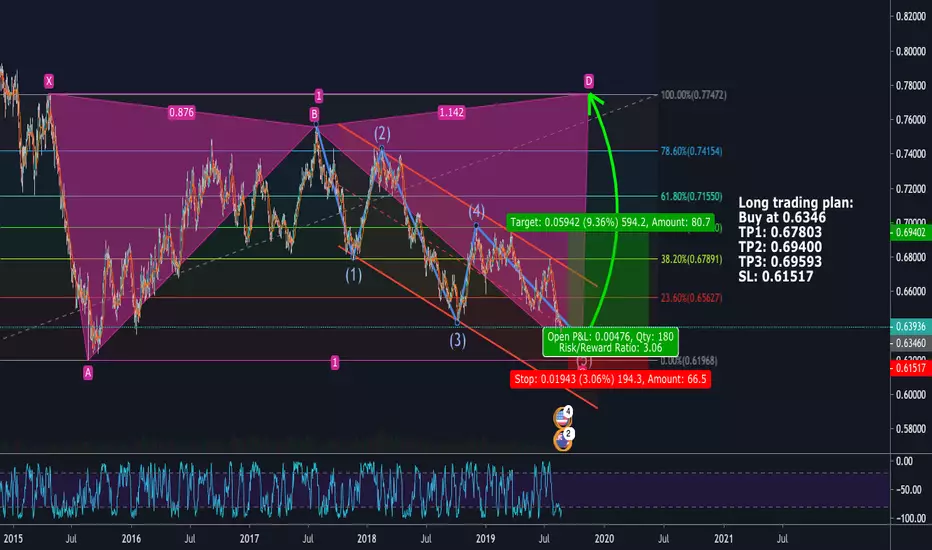This screenshot has width=932, height=550.
Task: Click the 0.78000 price axis label
Action: click(911, 86)
